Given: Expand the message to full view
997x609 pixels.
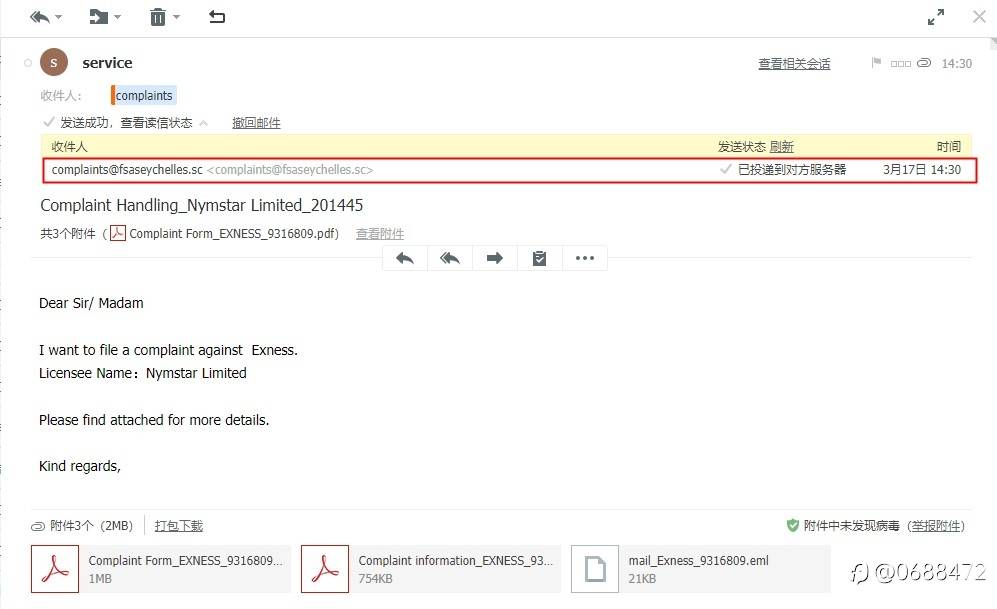Looking at the screenshot, I should (x=935, y=17).
